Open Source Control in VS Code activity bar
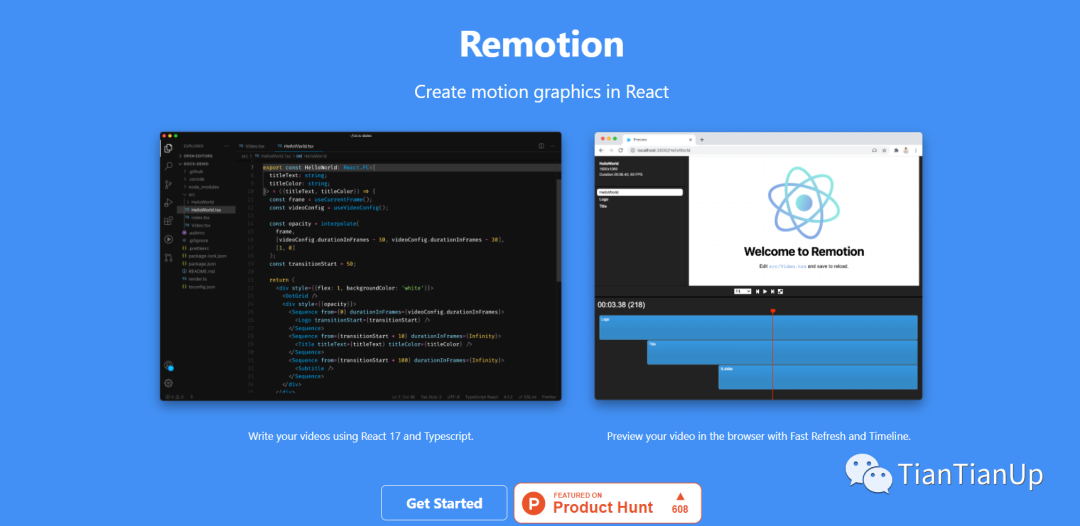1080x526 pixels. [168, 185]
